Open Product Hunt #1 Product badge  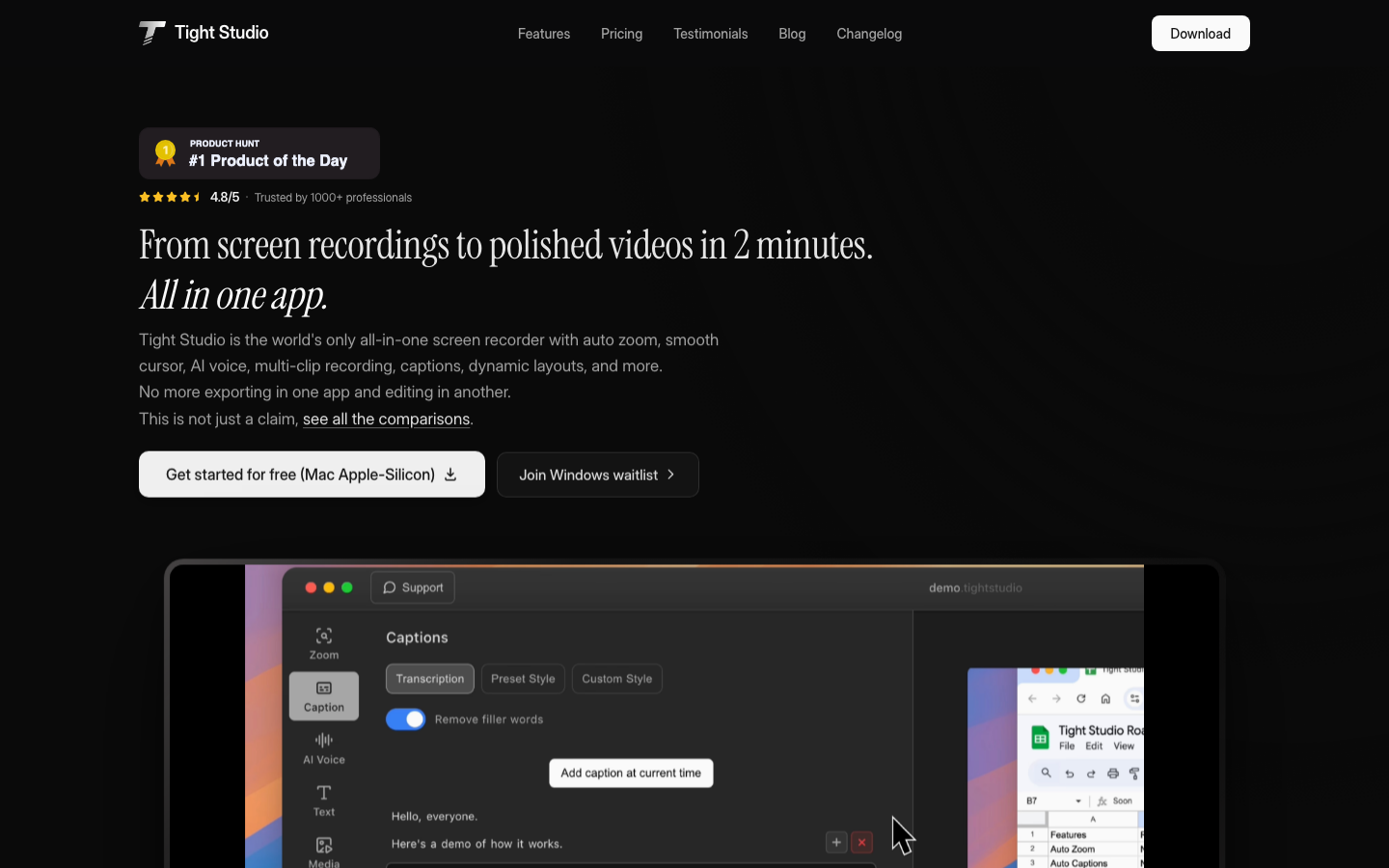pos(259,153)
